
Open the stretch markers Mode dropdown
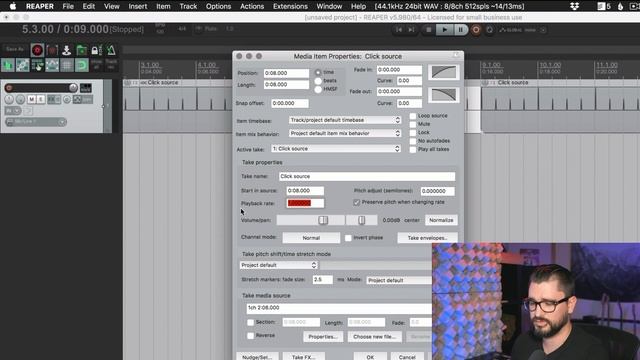[399, 280]
